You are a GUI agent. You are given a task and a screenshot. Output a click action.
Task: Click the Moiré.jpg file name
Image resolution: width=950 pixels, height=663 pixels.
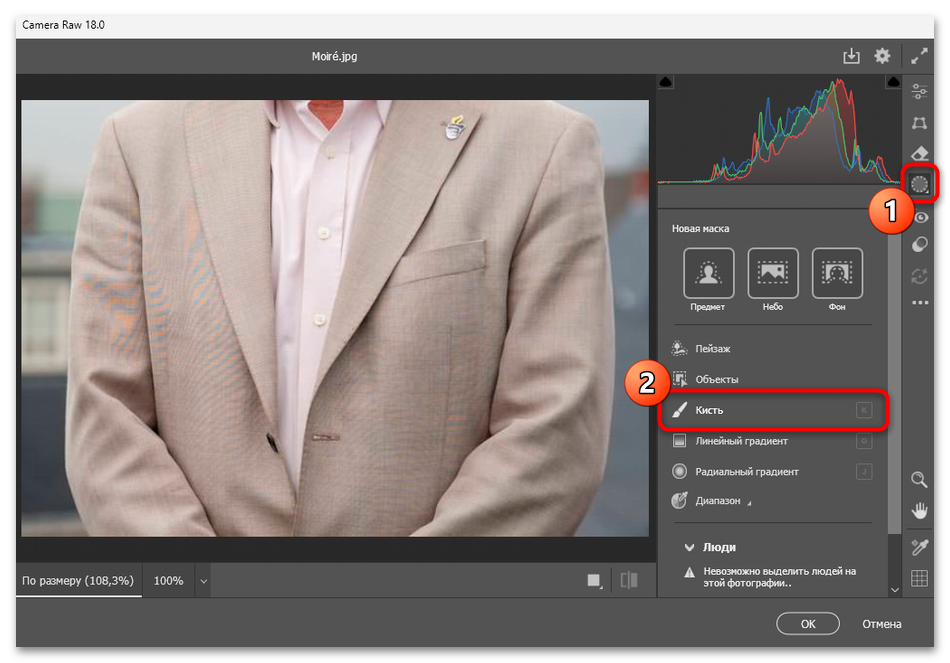(x=334, y=56)
